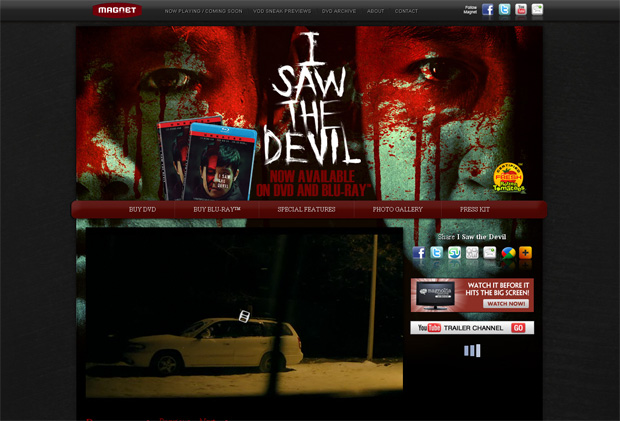Share via the grey bookmark icon next to StumbleUpon

coord(472,252)
